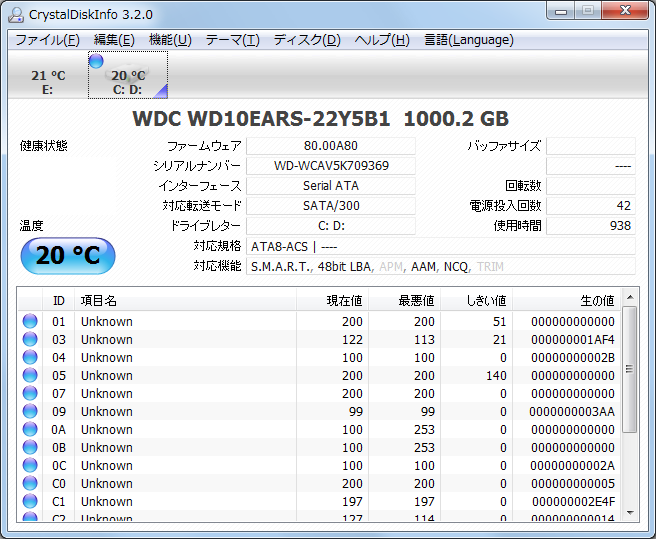Click raw value 00000000002A

[x=572, y=465]
